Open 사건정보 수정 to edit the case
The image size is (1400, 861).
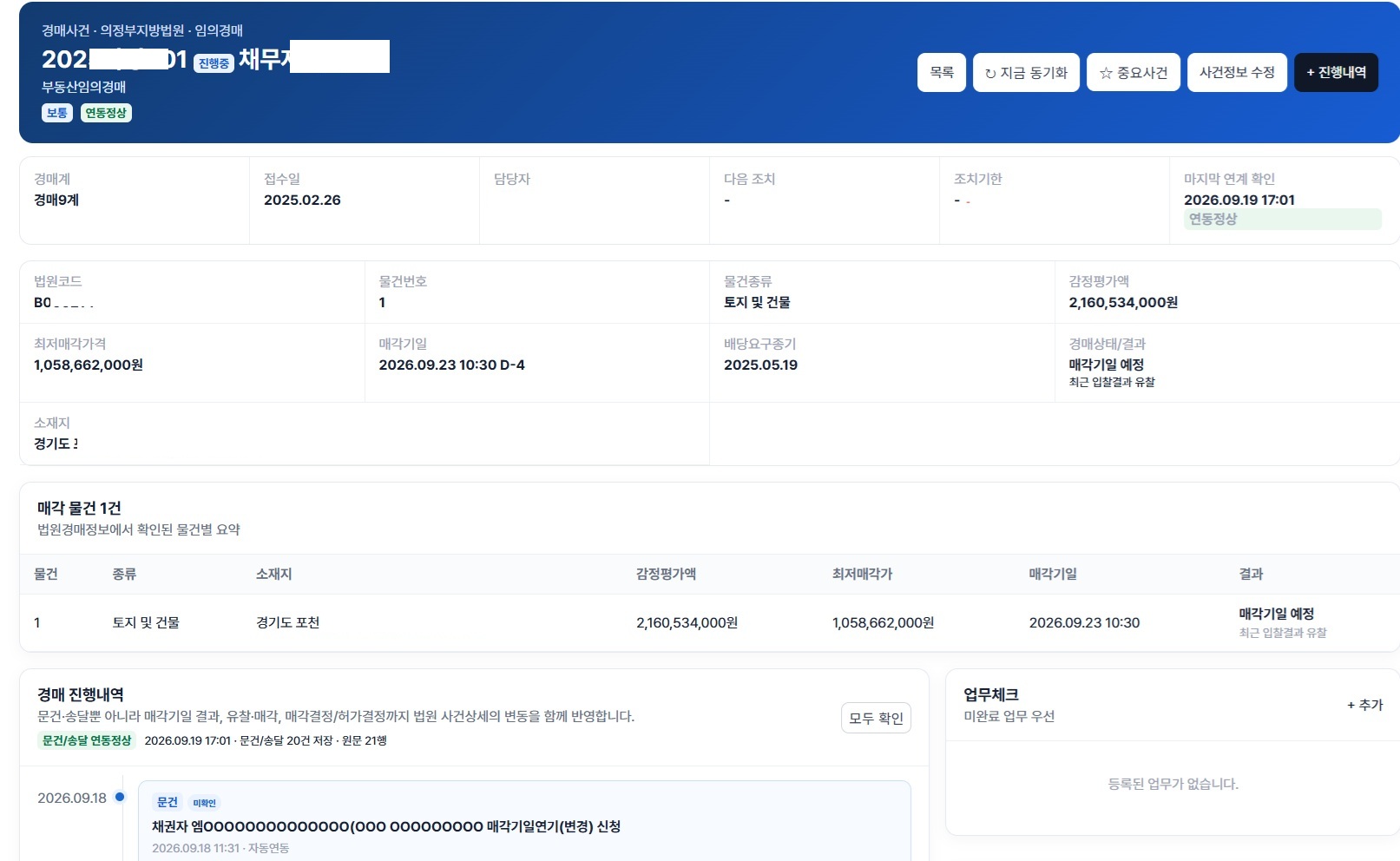(x=1237, y=73)
